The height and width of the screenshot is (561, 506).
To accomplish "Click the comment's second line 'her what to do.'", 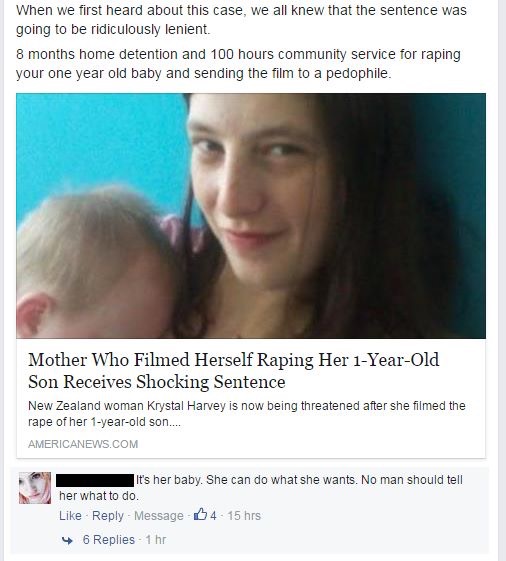I will point(99,496).
